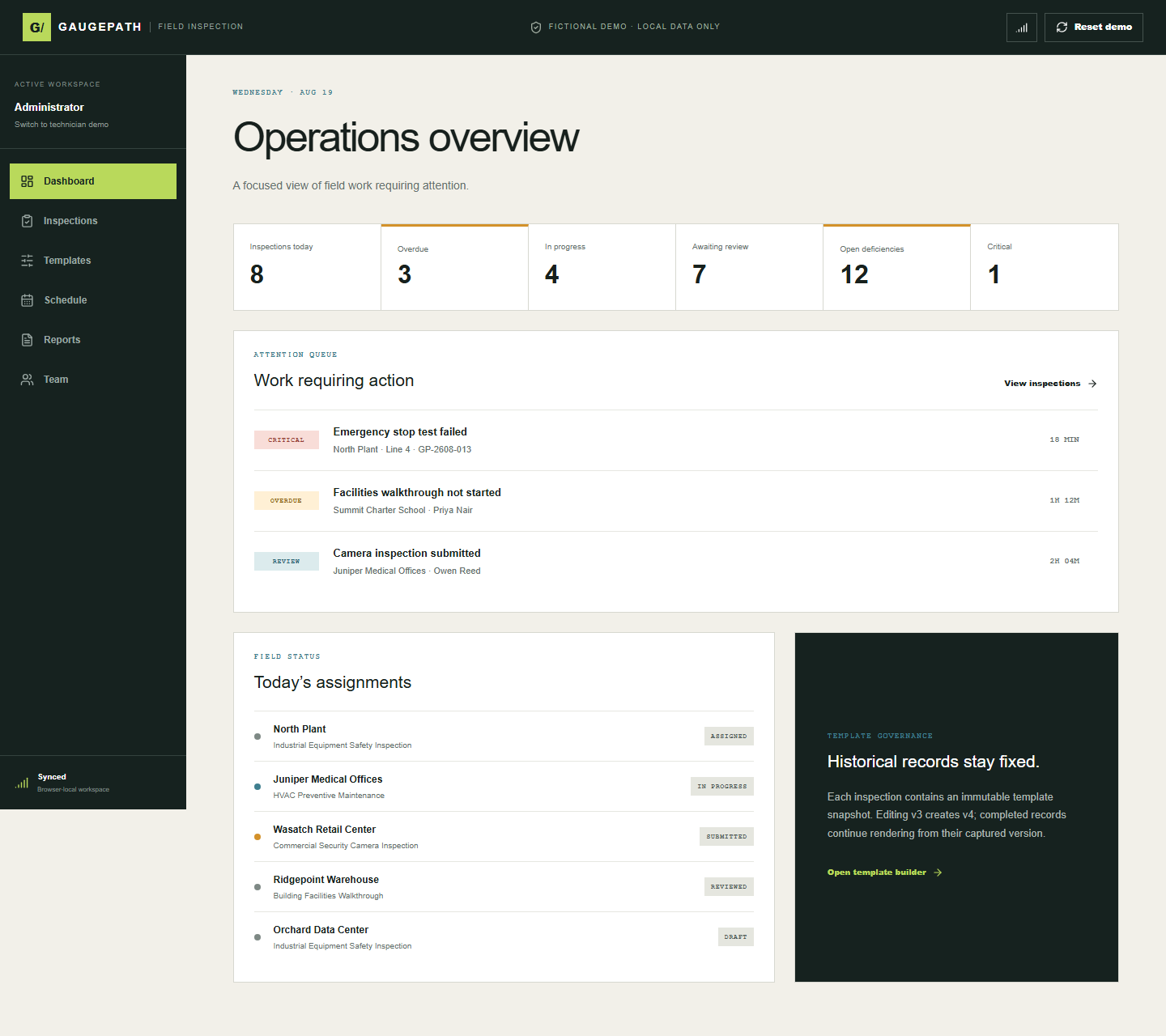Viewport: 1166px width, 1036px height.
Task: Click the REVIEWED status tag
Action: (729, 887)
